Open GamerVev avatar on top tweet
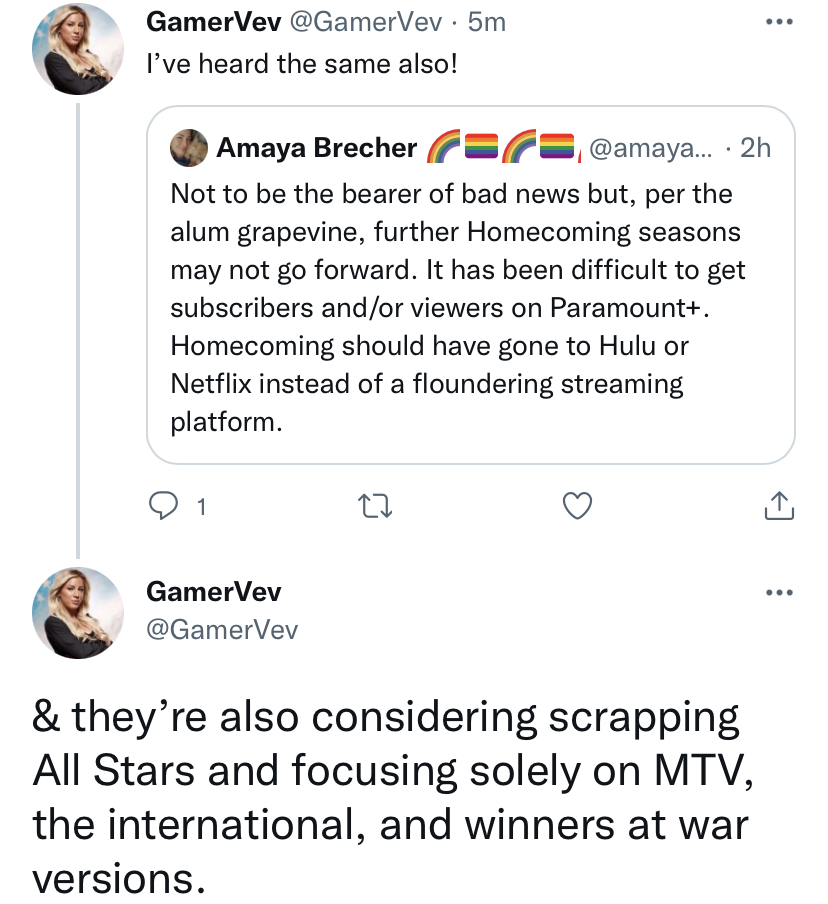The height and width of the screenshot is (904, 828). click(77, 48)
